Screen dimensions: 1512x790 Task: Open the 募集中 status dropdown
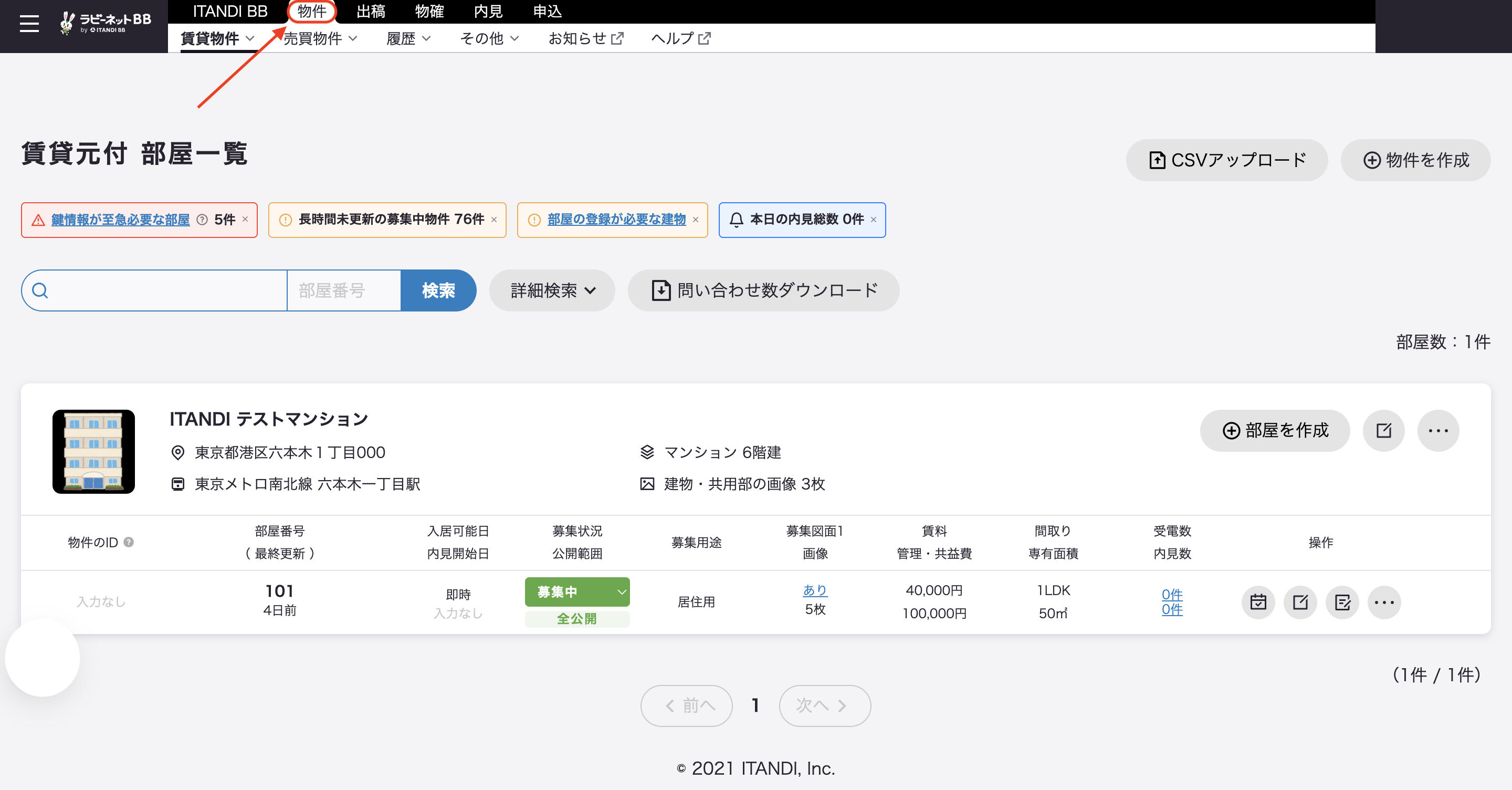point(577,592)
